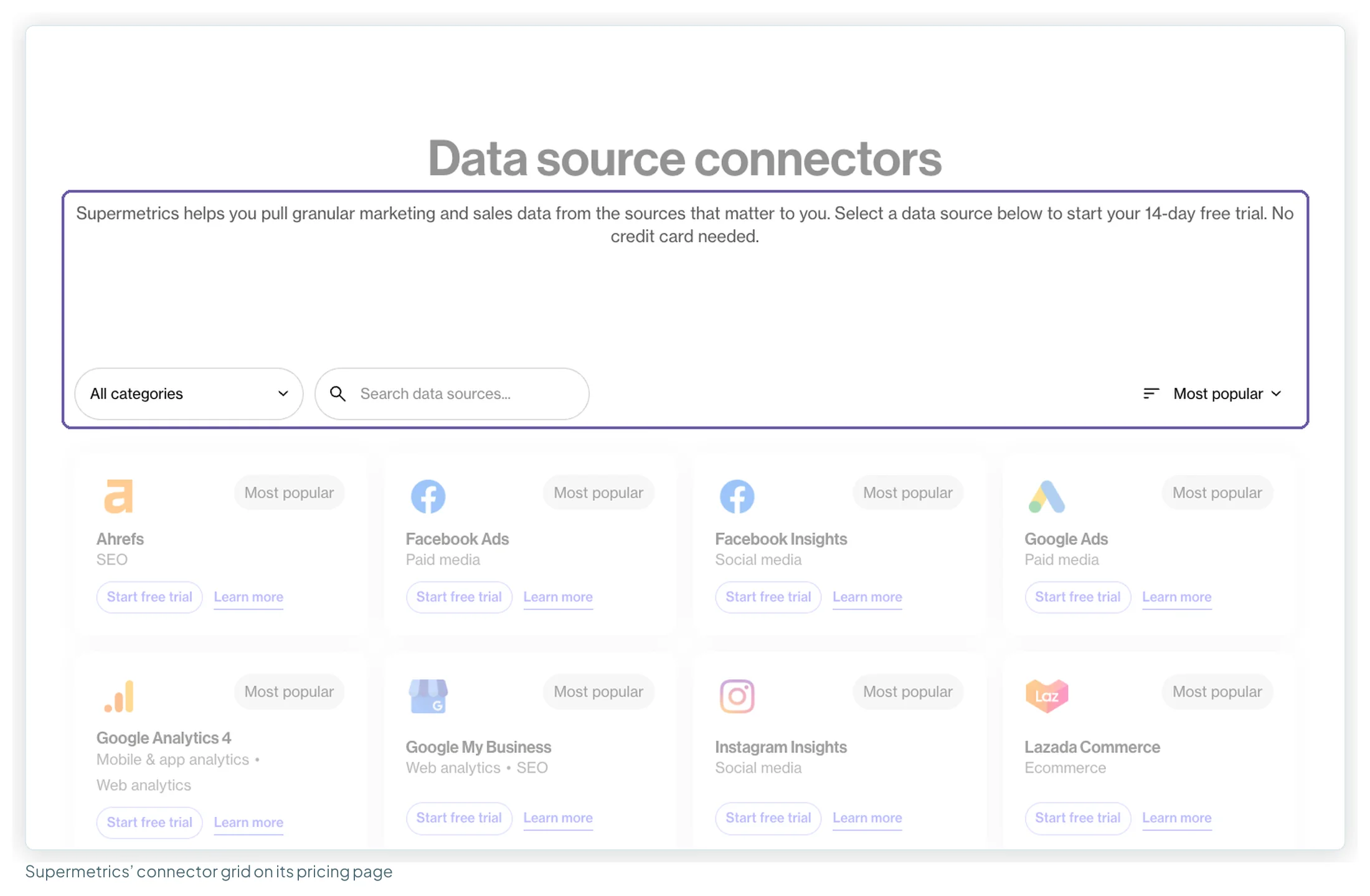Click the Web analytics • SEO category label
This screenshot has width=1370, height=896.
[x=476, y=768]
